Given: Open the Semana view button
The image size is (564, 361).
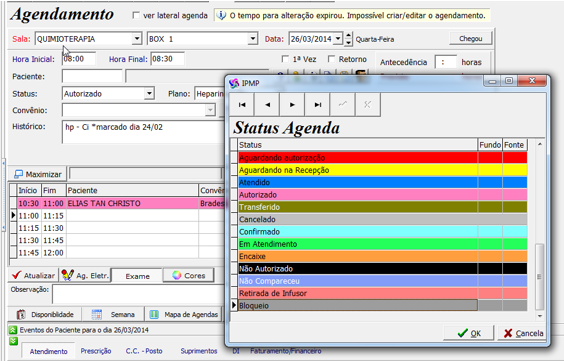Looking at the screenshot, I should tap(113, 314).
